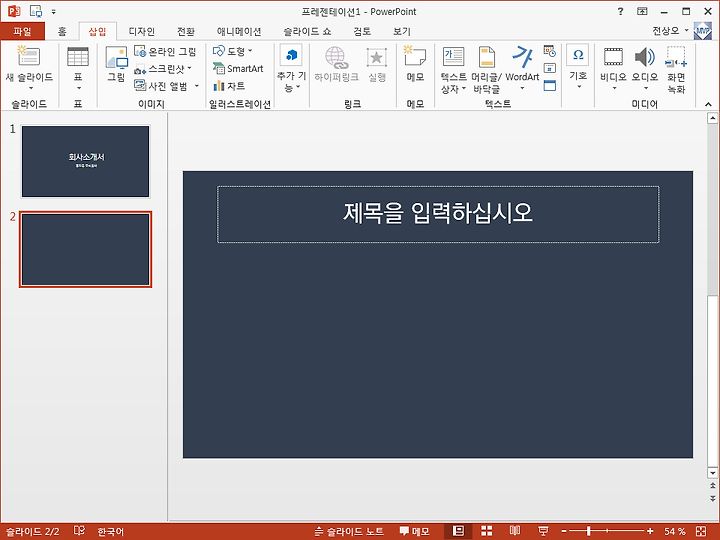Viewport: 720px width, 540px height.
Task: Open ribbon display options icon
Action: point(642,11)
